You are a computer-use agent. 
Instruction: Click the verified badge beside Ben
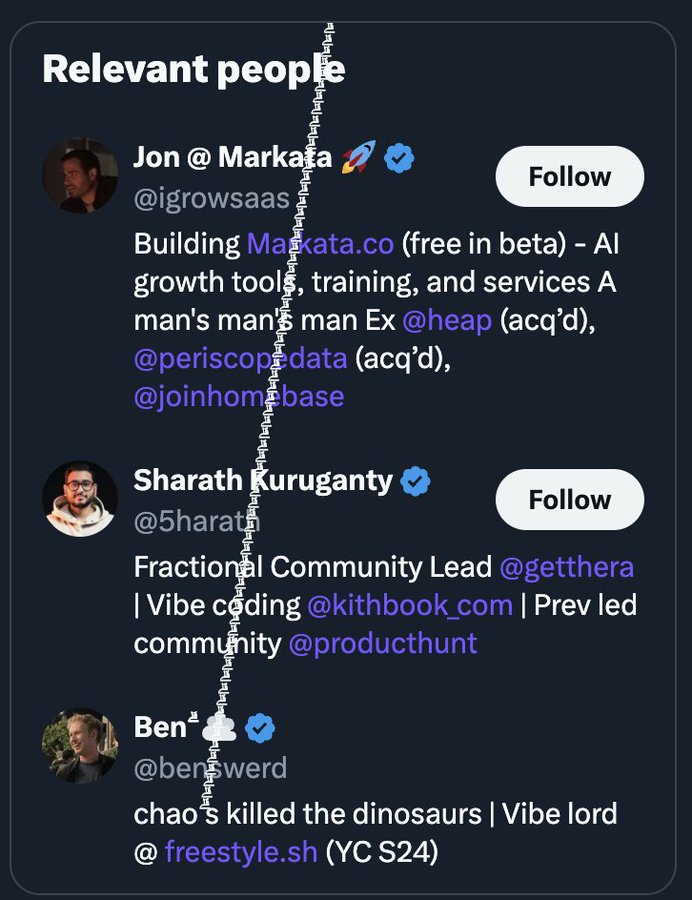click(x=260, y=728)
